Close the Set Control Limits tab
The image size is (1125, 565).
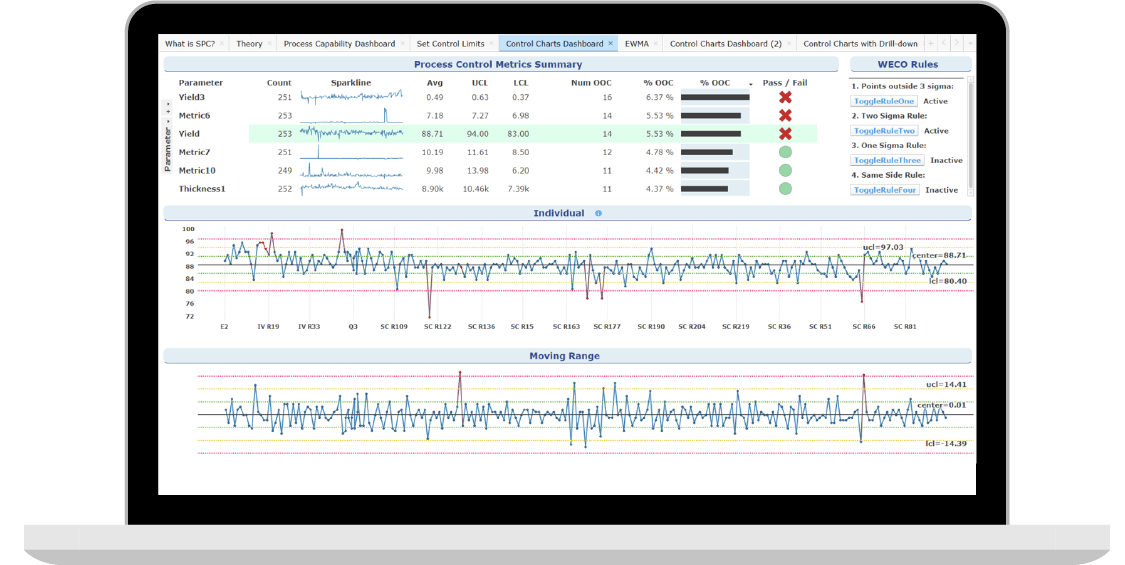coord(491,44)
